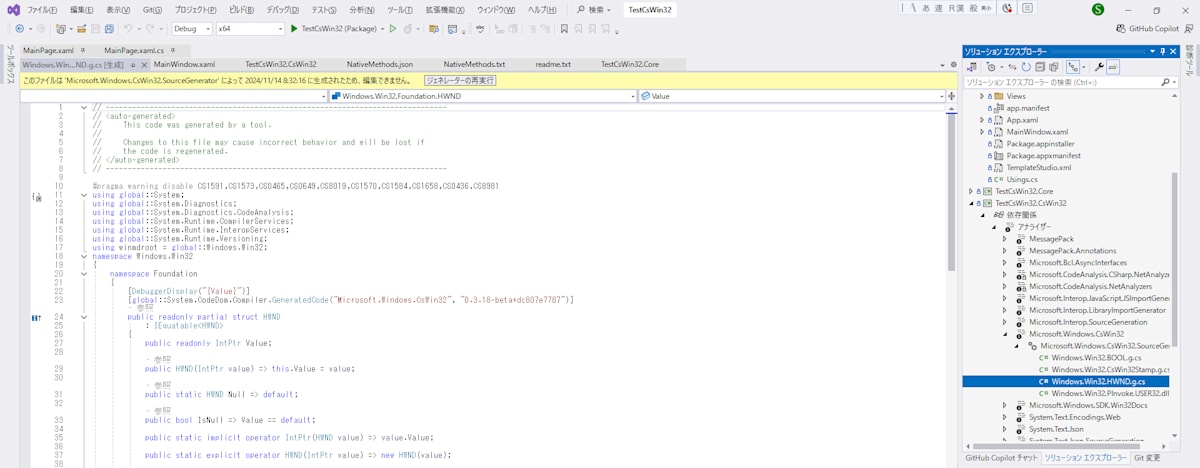Select Package.appxmanifest in Solution Explorer

point(1044,155)
